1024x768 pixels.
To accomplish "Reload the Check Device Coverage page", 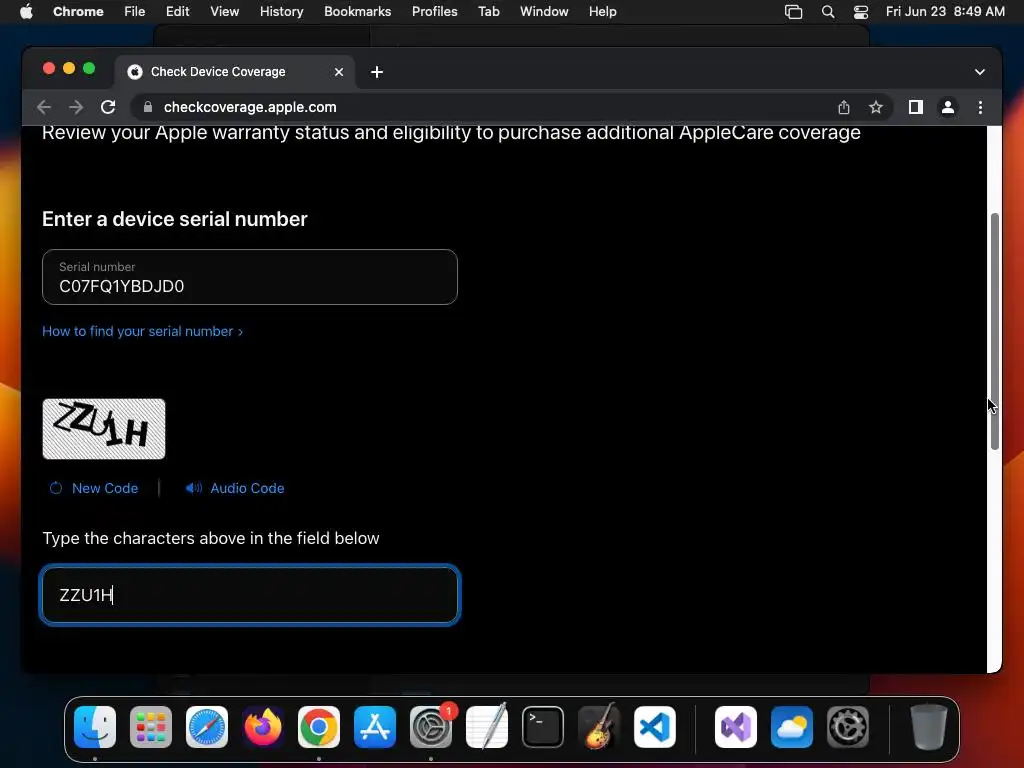I will [x=108, y=107].
